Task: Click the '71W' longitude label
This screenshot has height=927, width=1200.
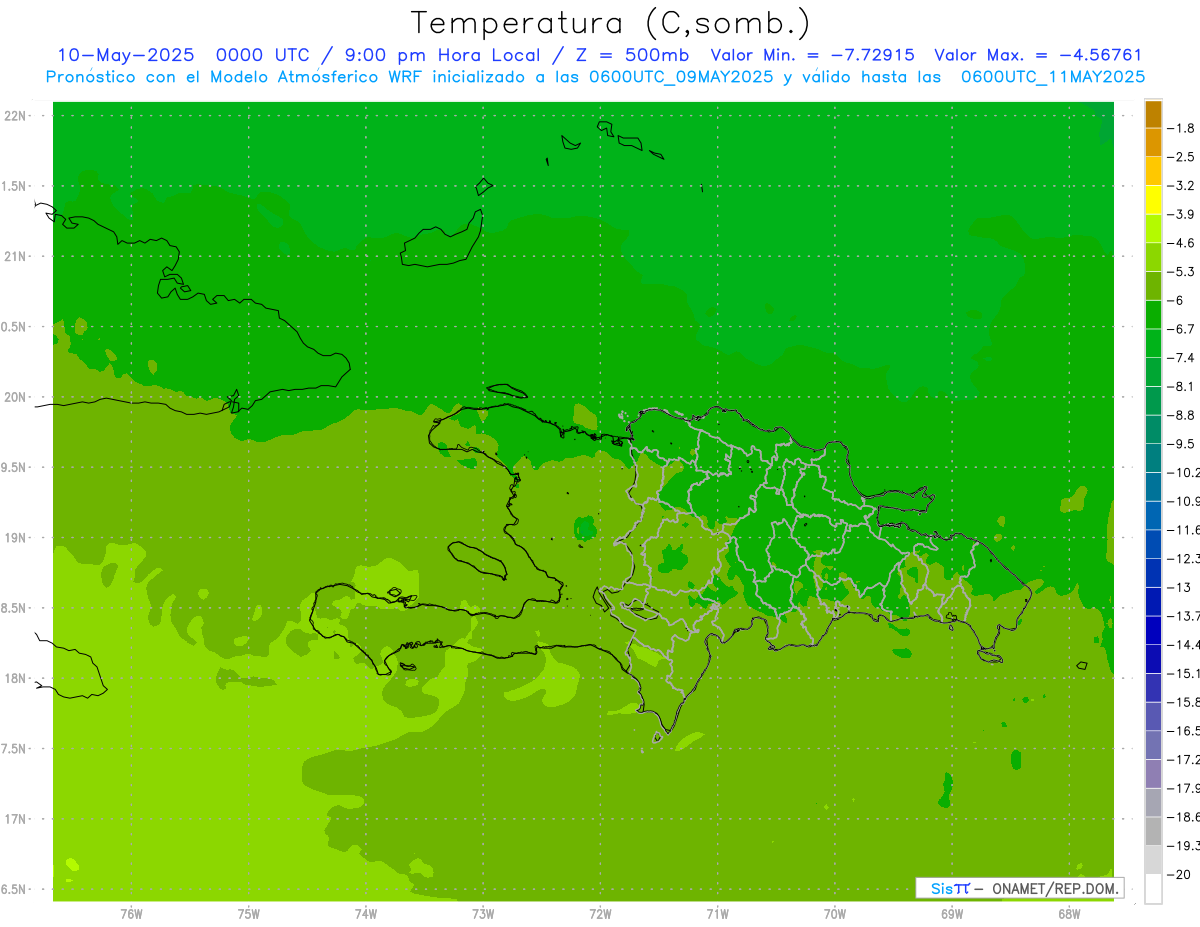Action: pyautogui.click(x=717, y=914)
